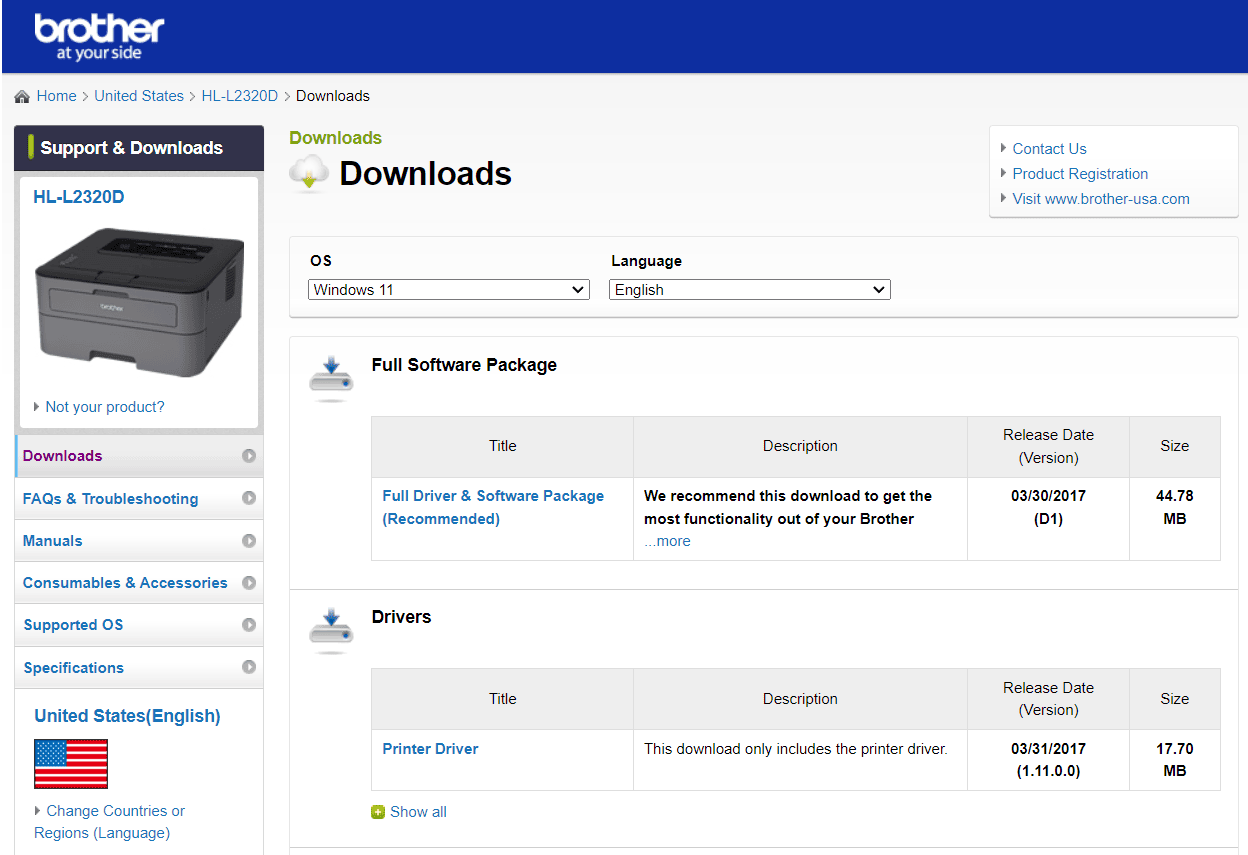Viewport: 1248px width, 855px height.
Task: Click the green plus icon next to Show all
Action: [x=378, y=811]
